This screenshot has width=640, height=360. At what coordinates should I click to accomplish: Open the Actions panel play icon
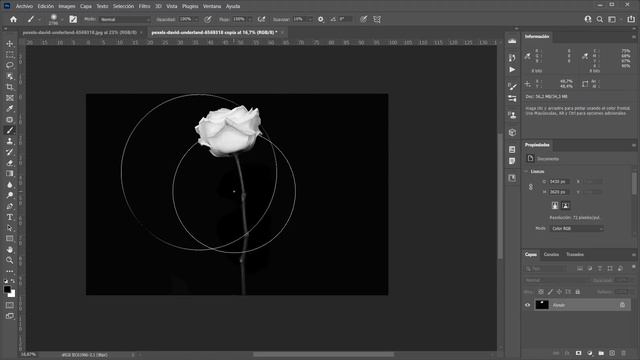pyautogui.click(x=512, y=70)
